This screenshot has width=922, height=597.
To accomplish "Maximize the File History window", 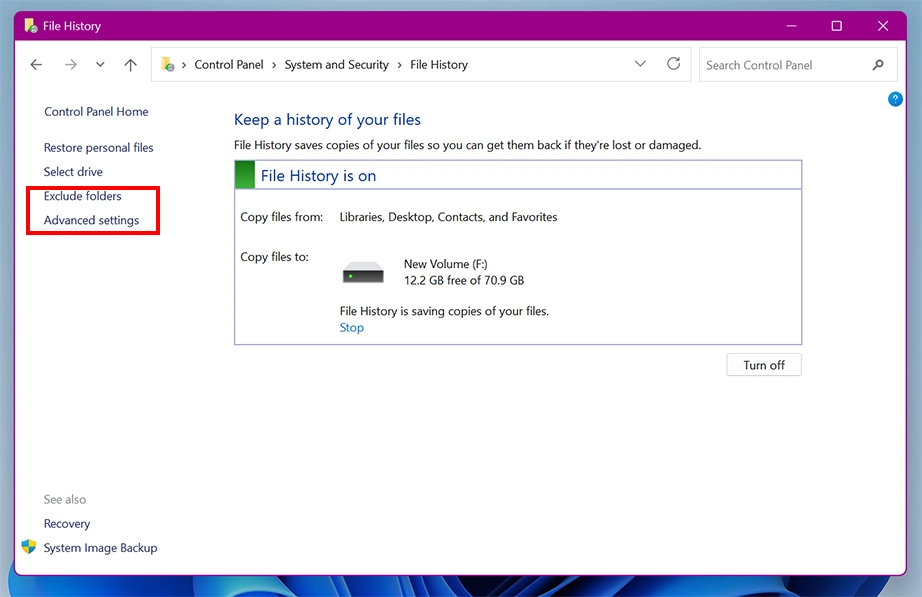I will point(837,26).
